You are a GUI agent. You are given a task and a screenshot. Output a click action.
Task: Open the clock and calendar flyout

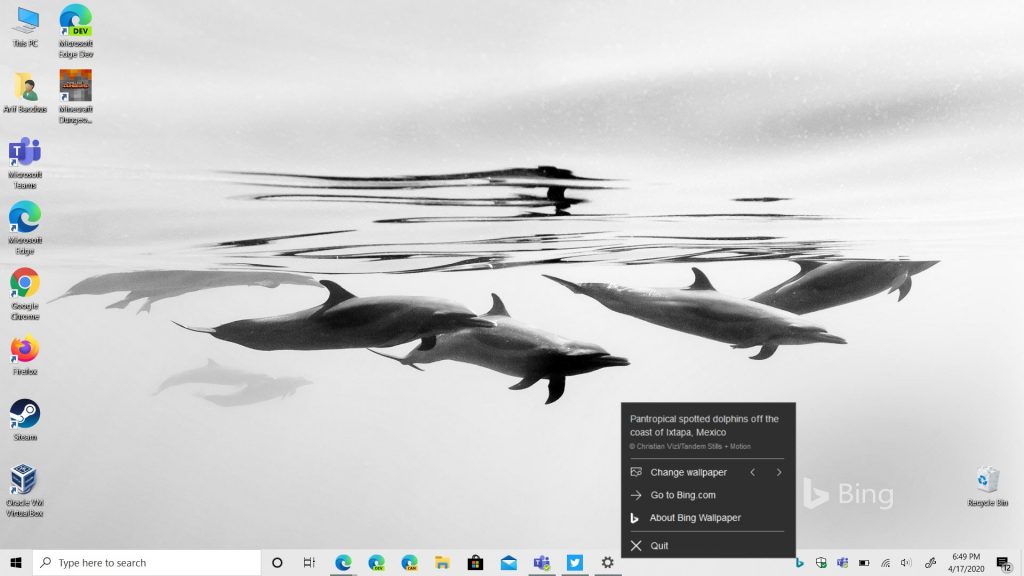966,563
